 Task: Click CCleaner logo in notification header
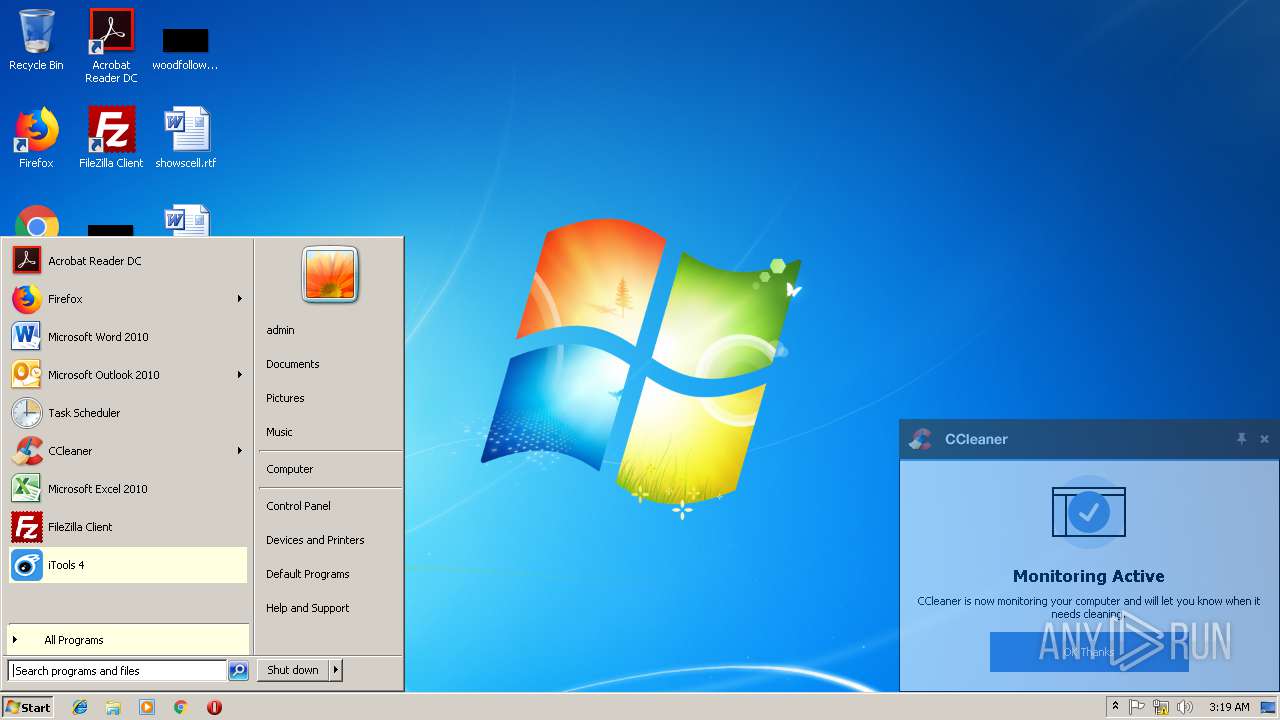920,439
